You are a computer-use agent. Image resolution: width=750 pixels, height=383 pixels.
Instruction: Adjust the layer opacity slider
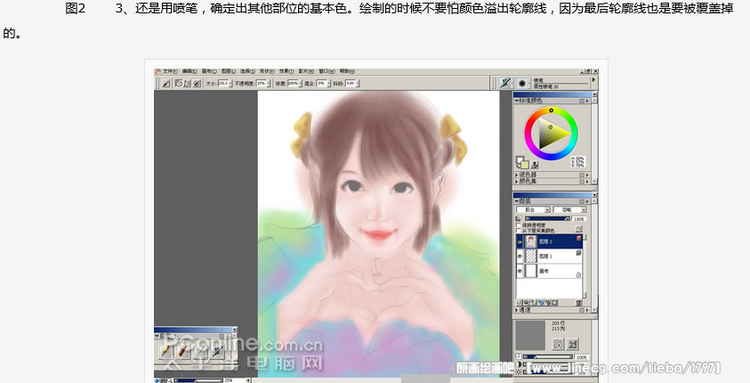(548, 219)
